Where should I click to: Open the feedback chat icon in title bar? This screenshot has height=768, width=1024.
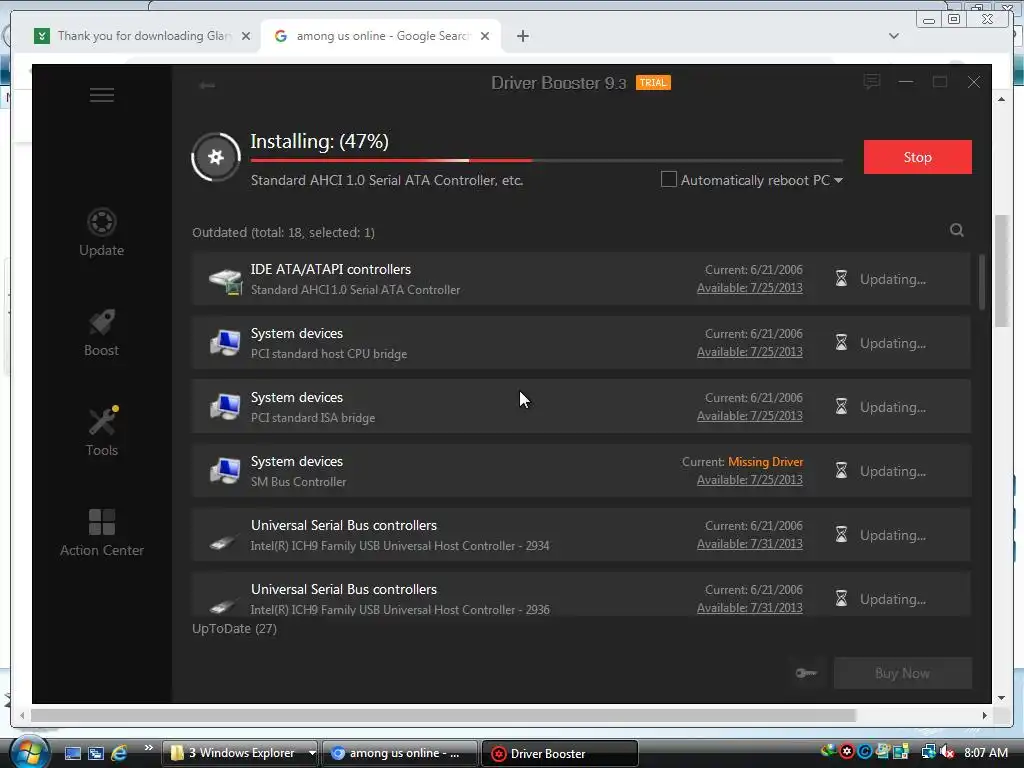871,82
